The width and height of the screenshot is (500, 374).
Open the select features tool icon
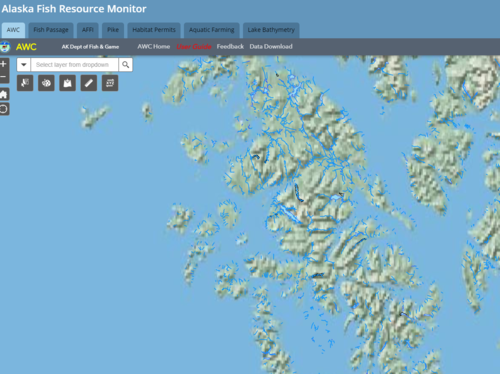(25, 83)
